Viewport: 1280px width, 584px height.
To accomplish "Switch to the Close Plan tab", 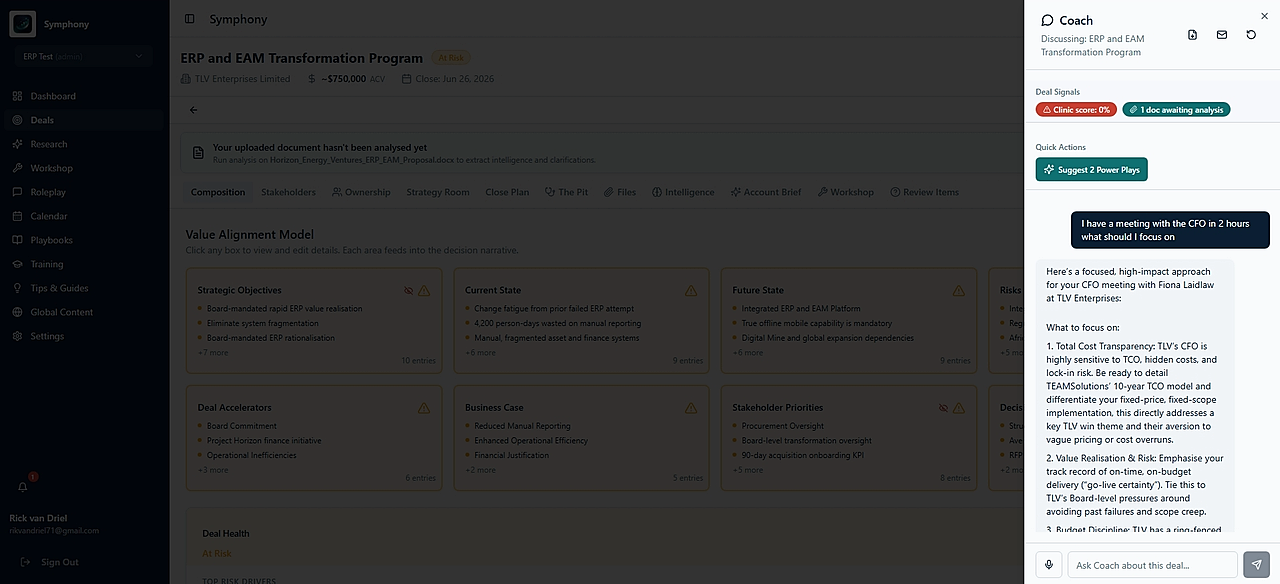I will [507, 192].
